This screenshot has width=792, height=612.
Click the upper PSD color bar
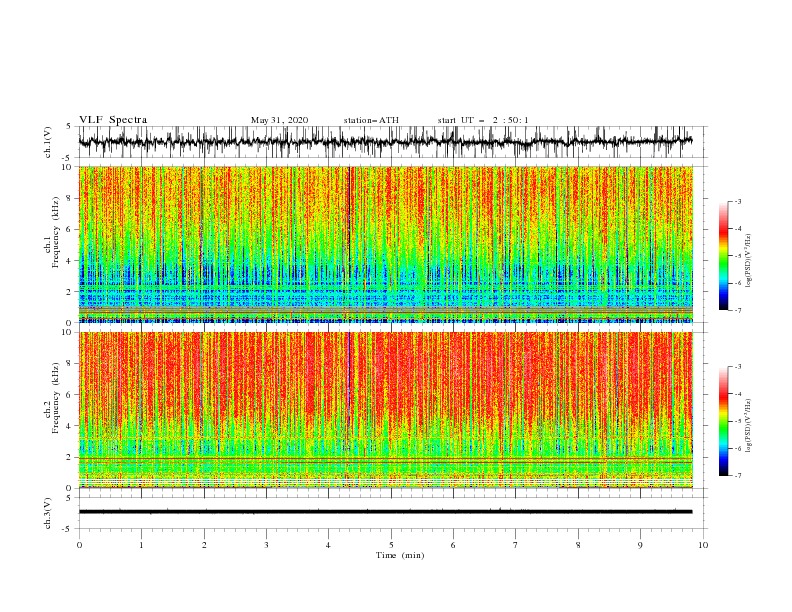coord(723,255)
